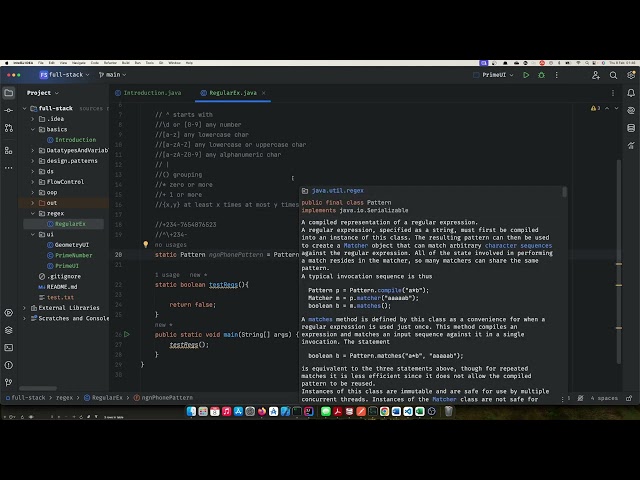Image resolution: width=640 pixels, height=480 pixels.
Task: Open Finder from the Dock
Action: [x=191, y=411]
